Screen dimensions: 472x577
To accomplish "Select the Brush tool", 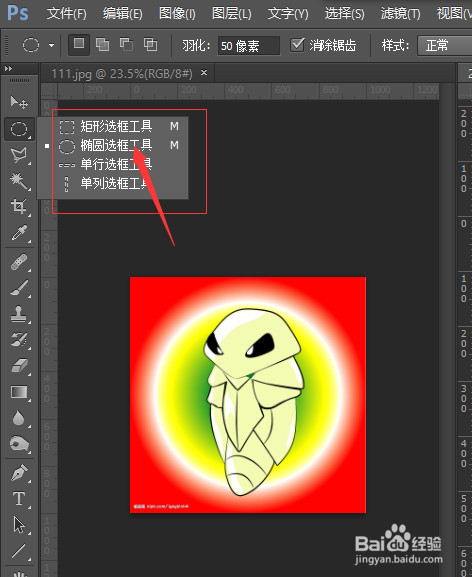I will pyautogui.click(x=19, y=288).
